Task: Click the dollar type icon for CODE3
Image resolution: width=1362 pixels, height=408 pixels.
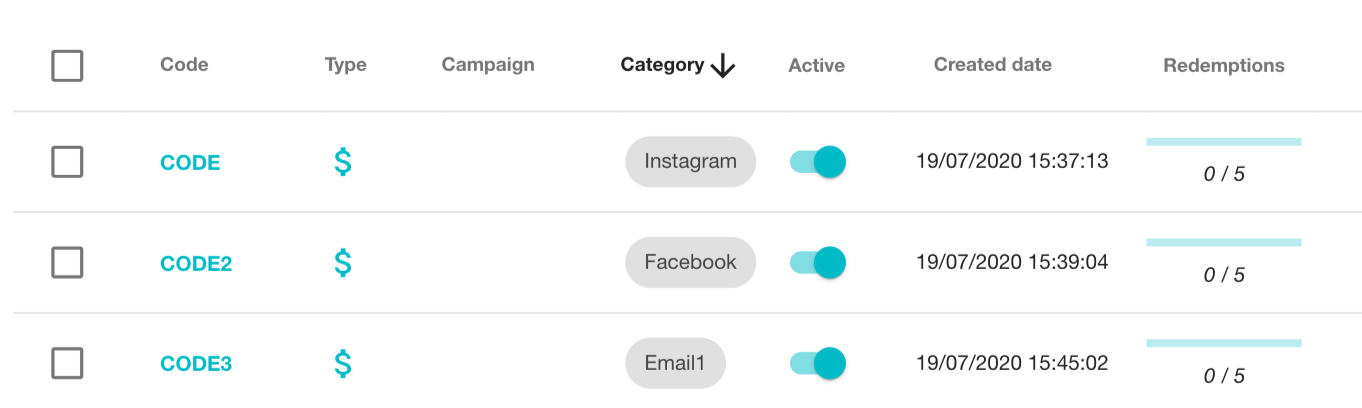Action: click(x=342, y=363)
